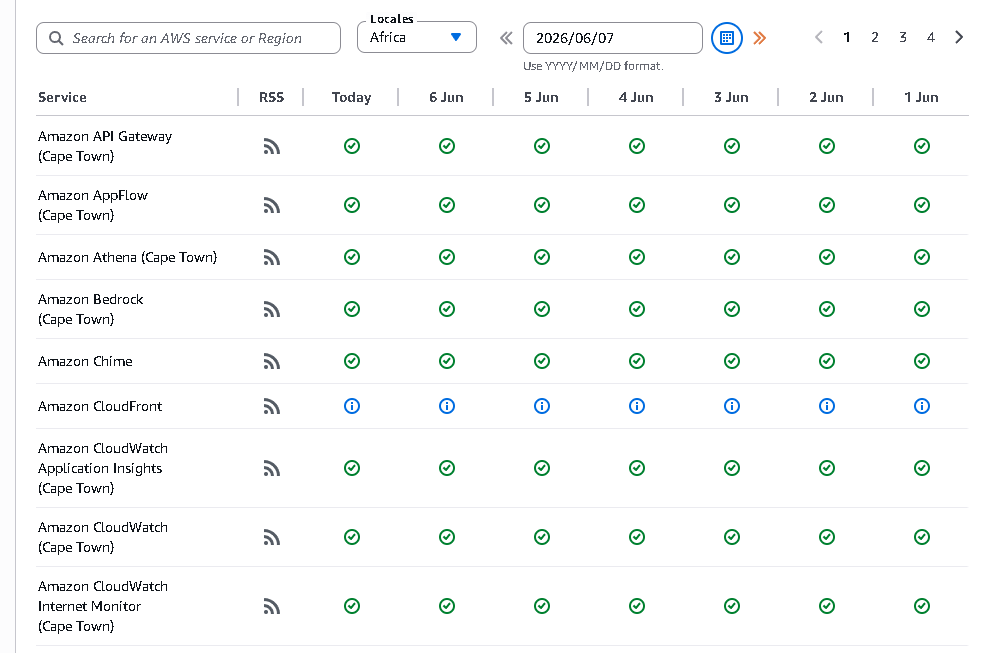Screen dimensions: 989x653
Task: Go to previous page with left chevron
Action: [819, 37]
